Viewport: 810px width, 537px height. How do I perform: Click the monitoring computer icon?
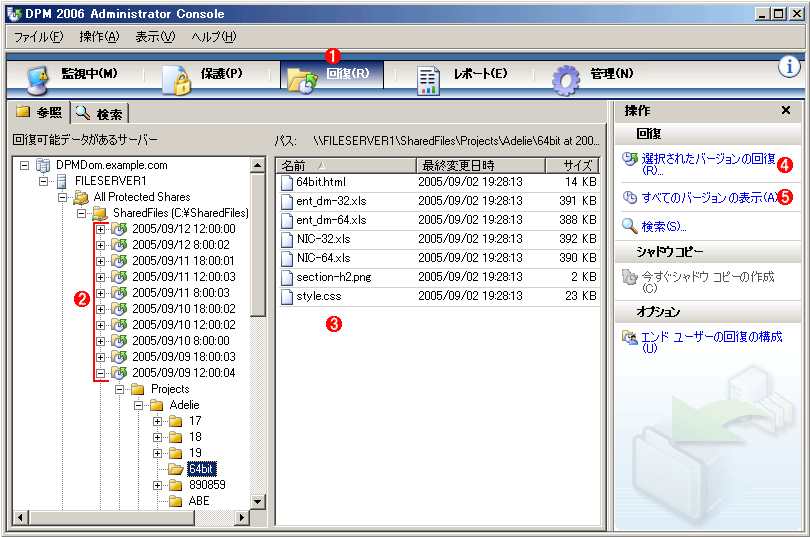(x=39, y=81)
